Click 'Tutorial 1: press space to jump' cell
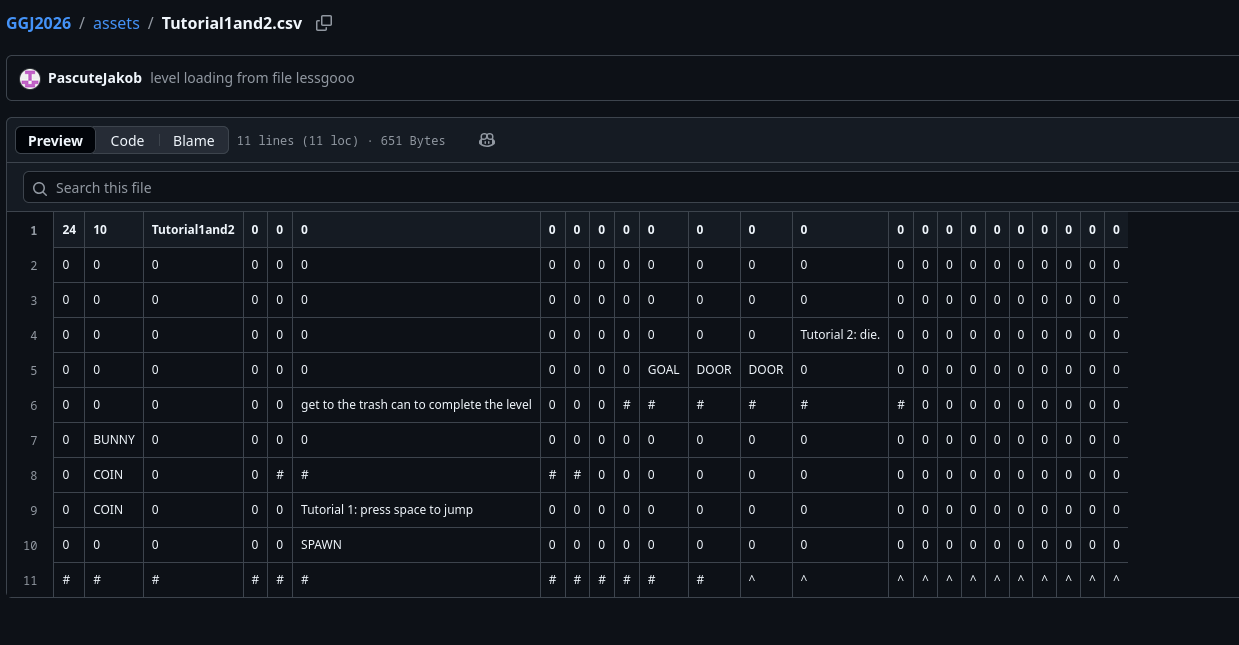 [416, 510]
